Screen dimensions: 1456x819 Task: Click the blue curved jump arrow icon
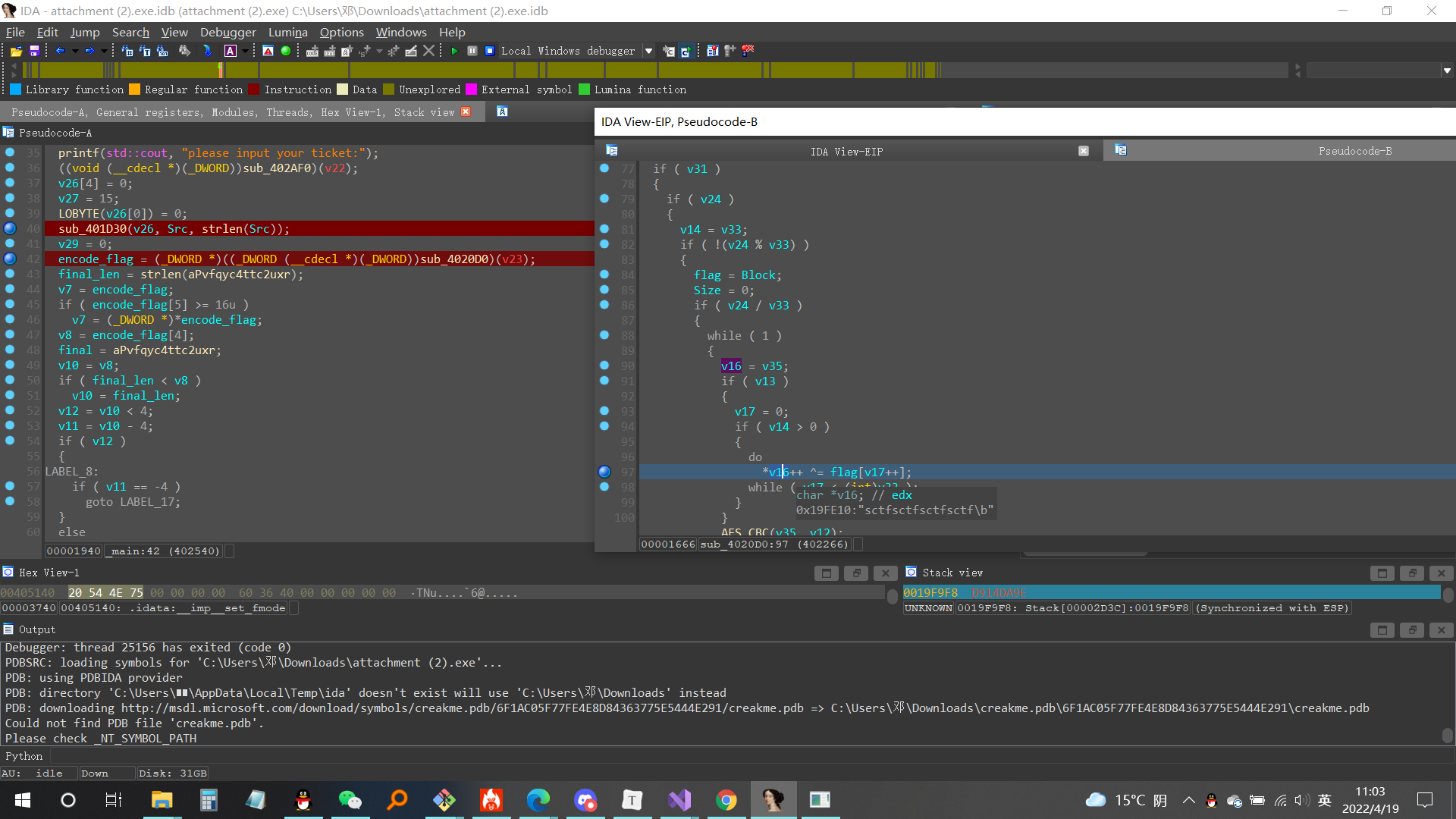coord(207,51)
